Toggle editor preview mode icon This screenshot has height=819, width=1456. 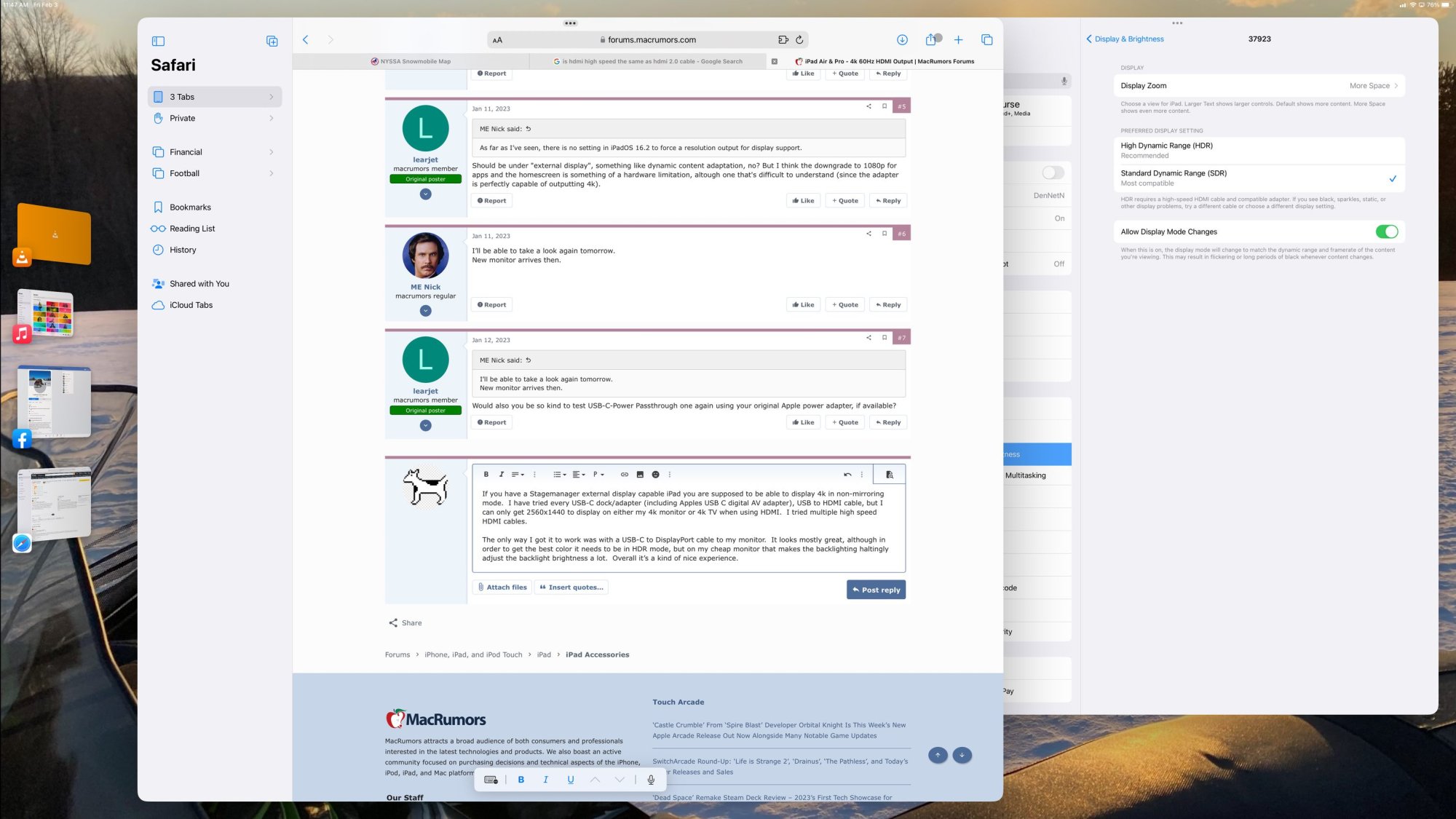tap(890, 475)
